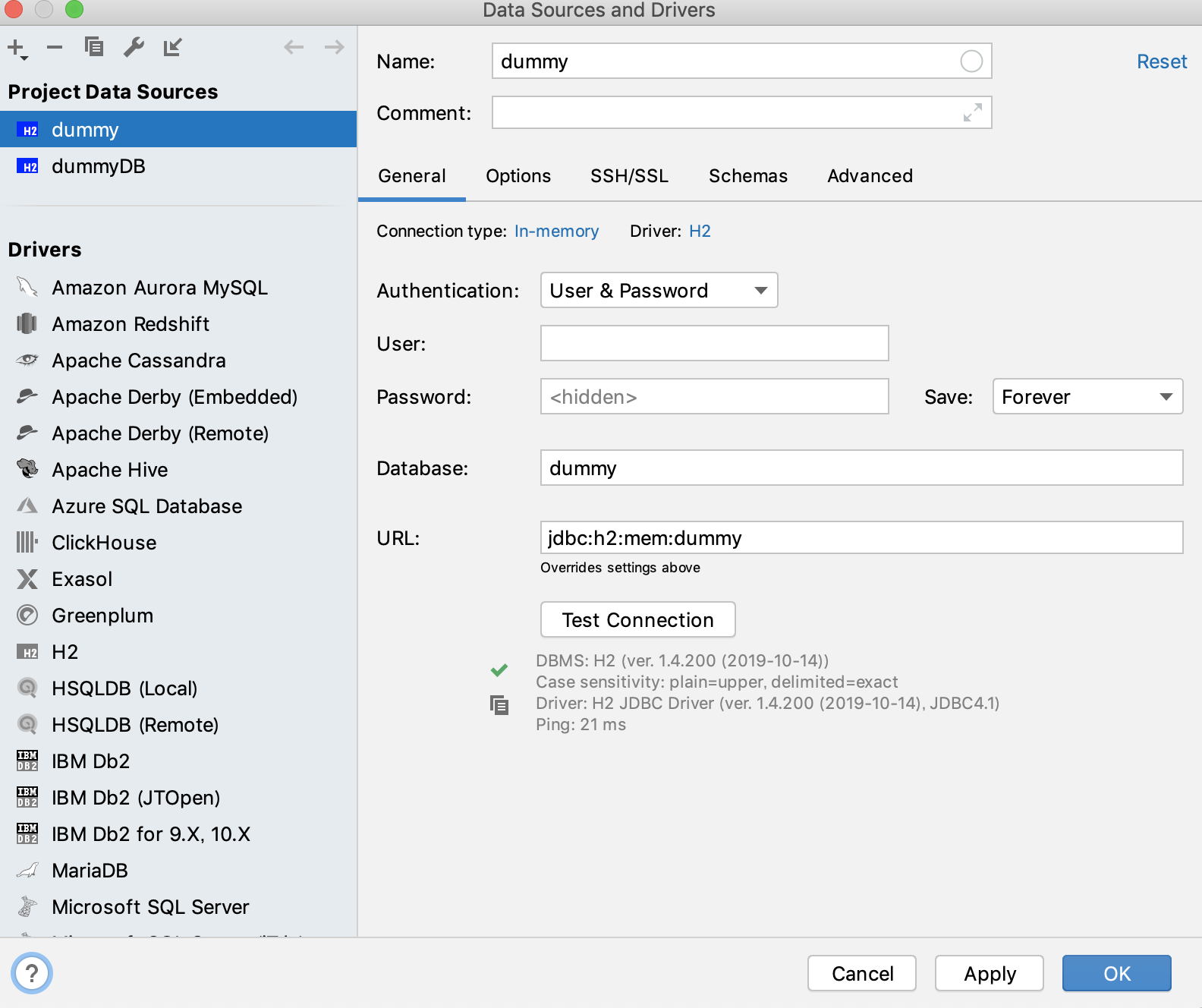The width and height of the screenshot is (1202, 1008).
Task: Open the Authentication dropdown
Action: [659, 291]
